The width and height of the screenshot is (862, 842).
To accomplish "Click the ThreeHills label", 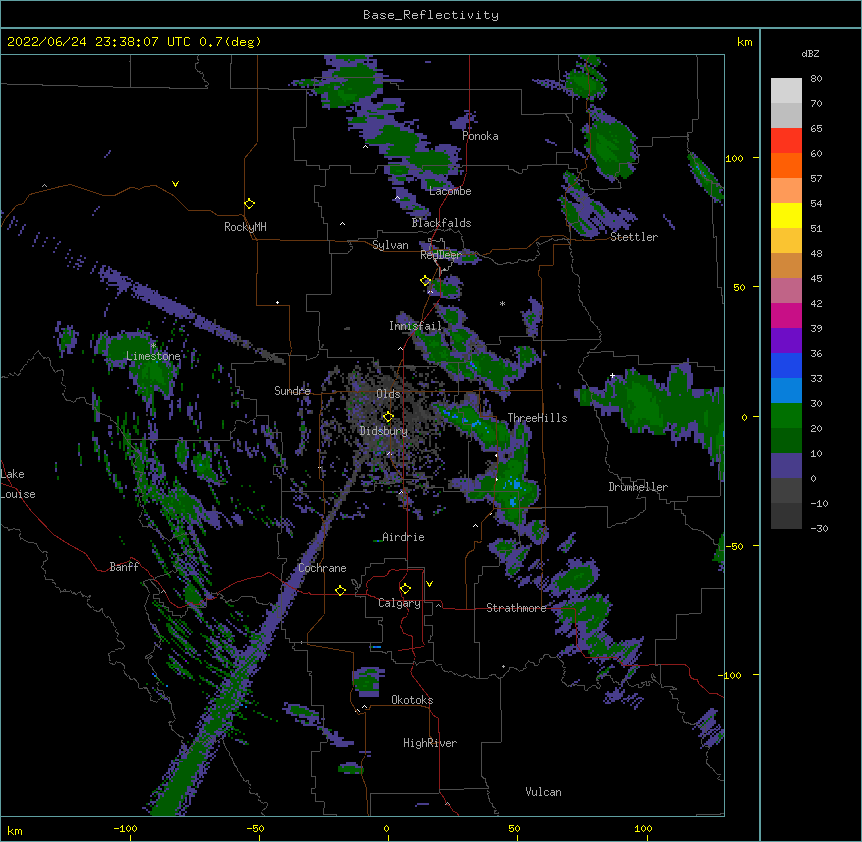I will click(537, 418).
